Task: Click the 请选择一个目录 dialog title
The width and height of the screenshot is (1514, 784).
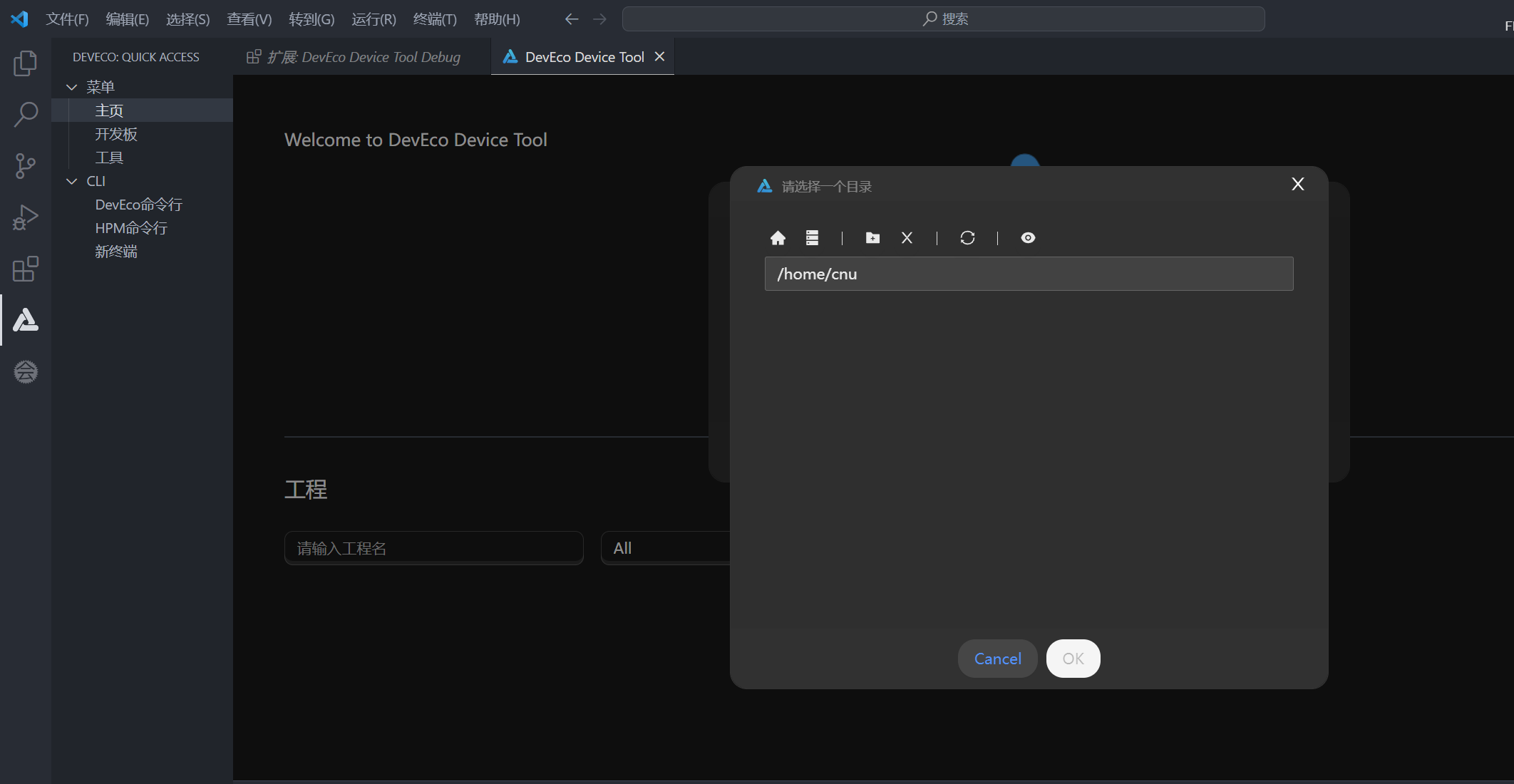Action: [x=827, y=187]
